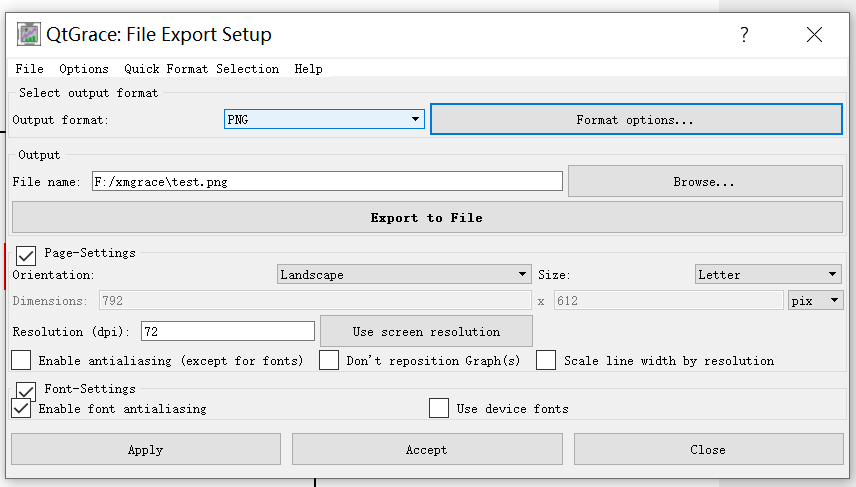Close the File Export Setup dialog window
Screen dimensions: 856x487
814,35
